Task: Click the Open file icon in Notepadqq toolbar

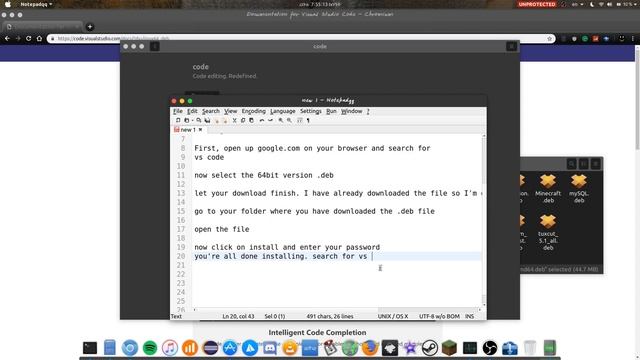Action: 187,120
